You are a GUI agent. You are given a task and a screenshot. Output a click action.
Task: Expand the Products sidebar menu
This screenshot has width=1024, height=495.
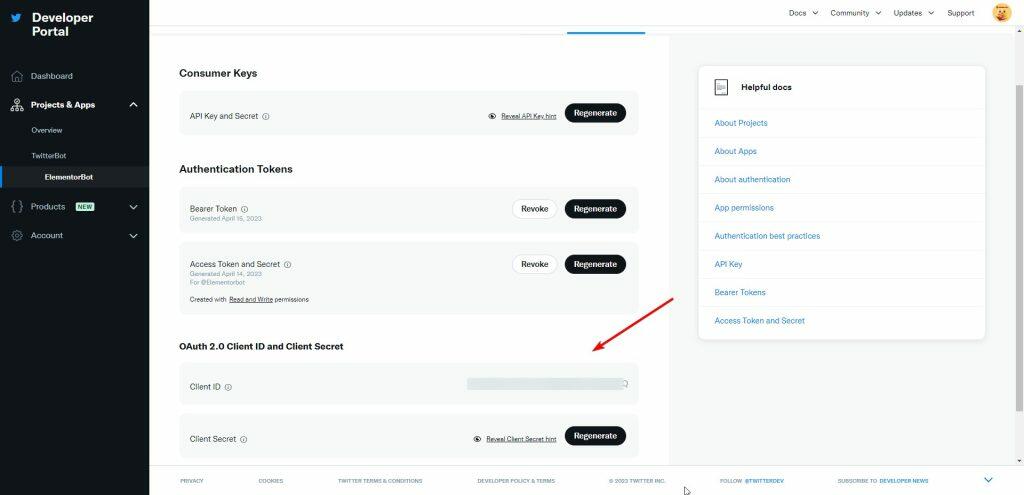tap(133, 207)
